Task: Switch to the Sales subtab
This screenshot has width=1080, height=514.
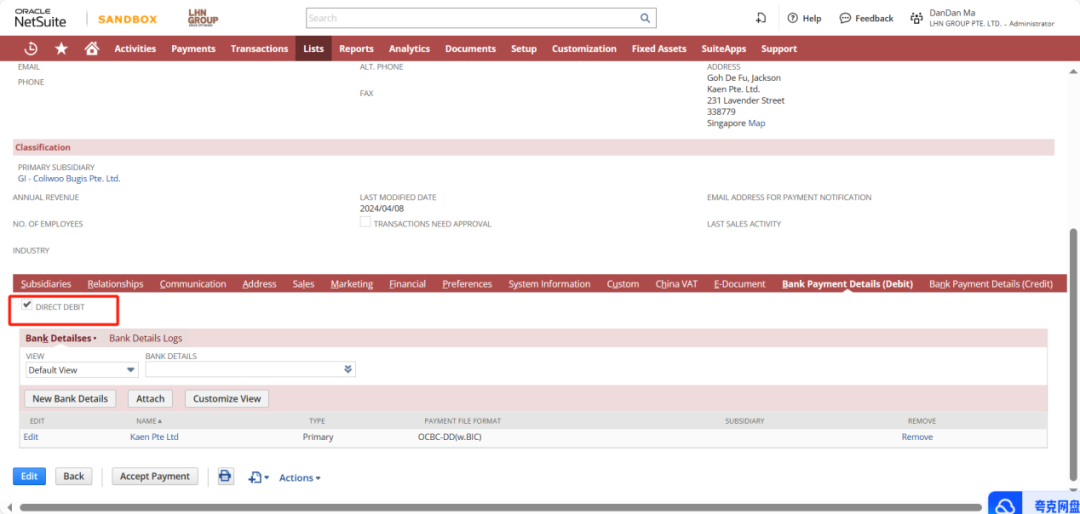Action: pos(304,284)
